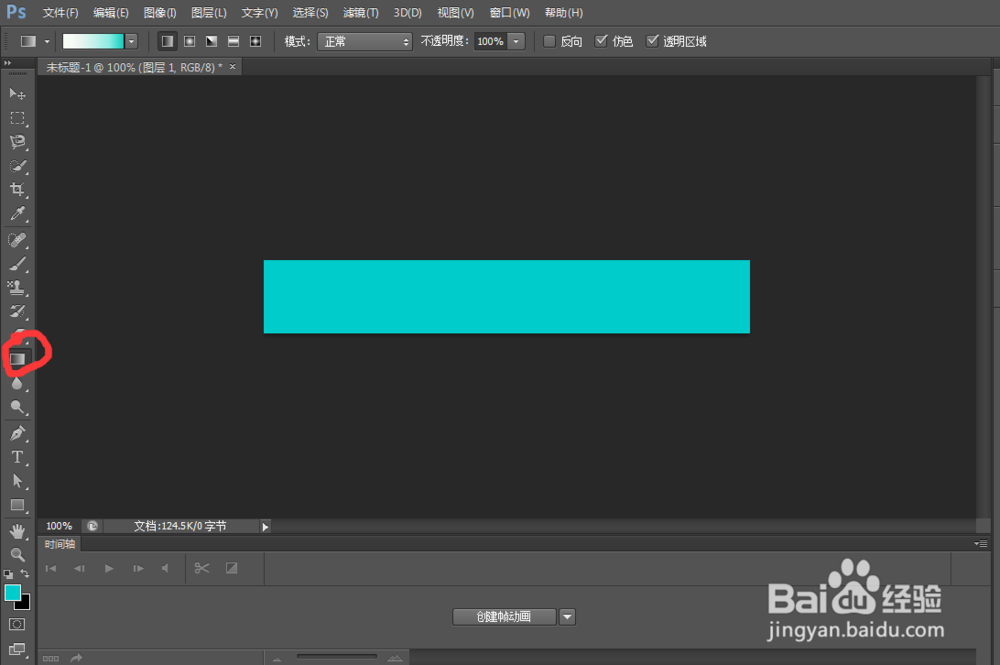
Task: Open the 视图(V) menu
Action: coord(455,13)
